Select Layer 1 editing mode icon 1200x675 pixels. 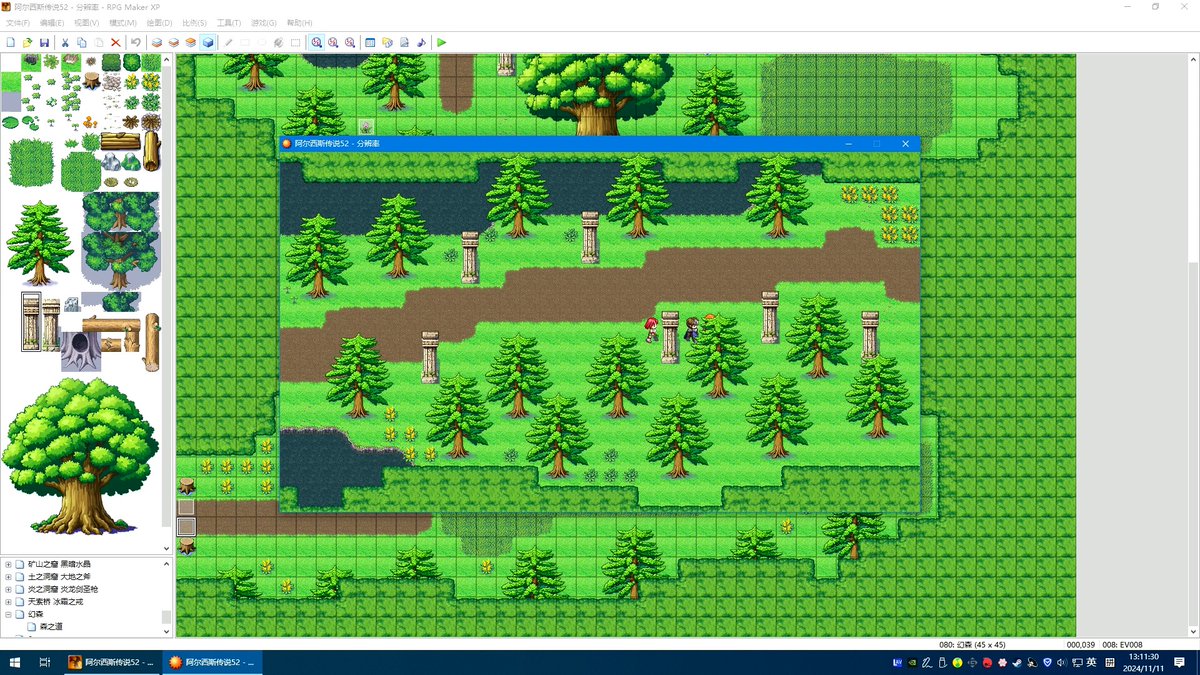pyautogui.click(x=157, y=43)
